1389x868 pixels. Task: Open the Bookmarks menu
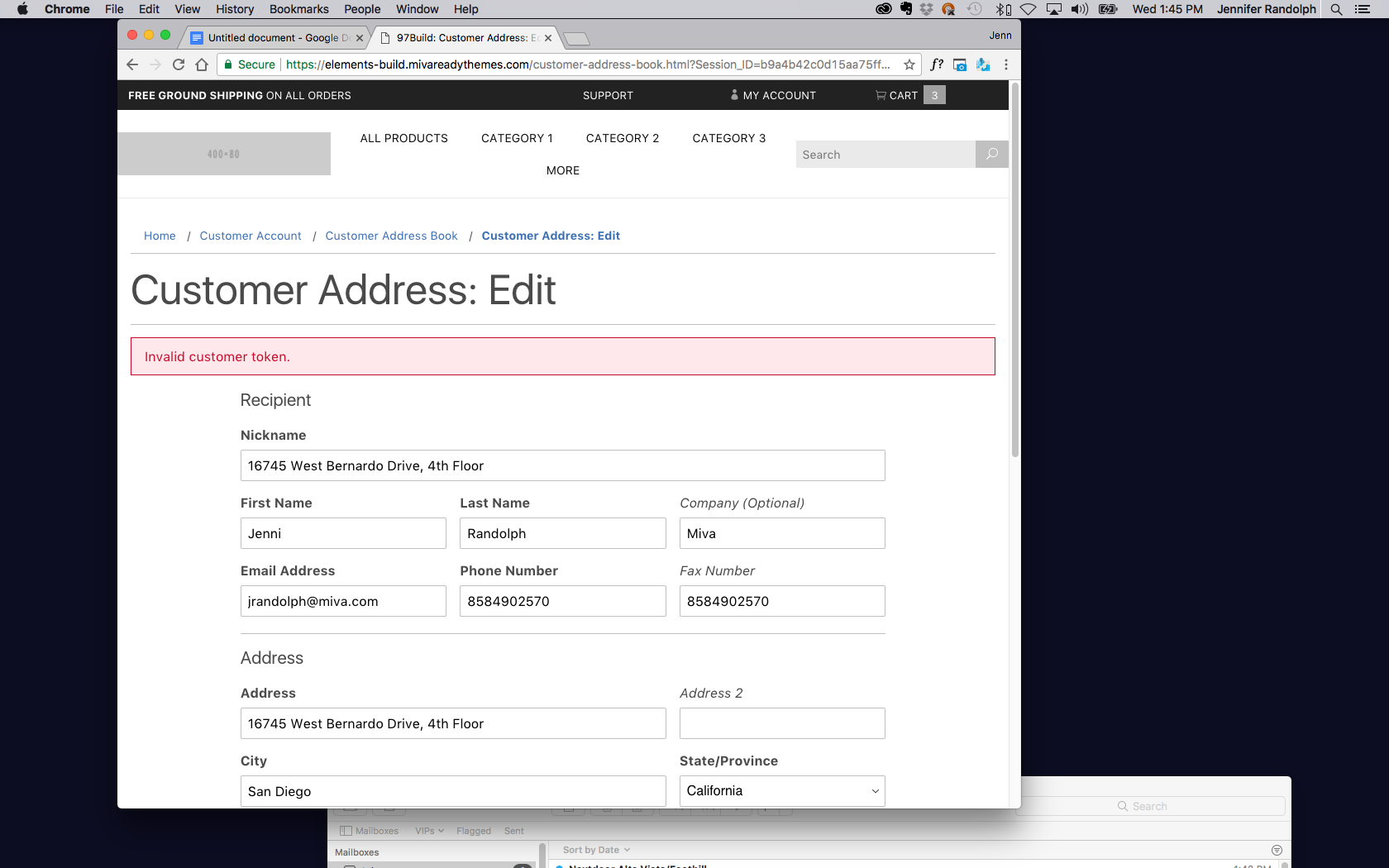pos(299,9)
